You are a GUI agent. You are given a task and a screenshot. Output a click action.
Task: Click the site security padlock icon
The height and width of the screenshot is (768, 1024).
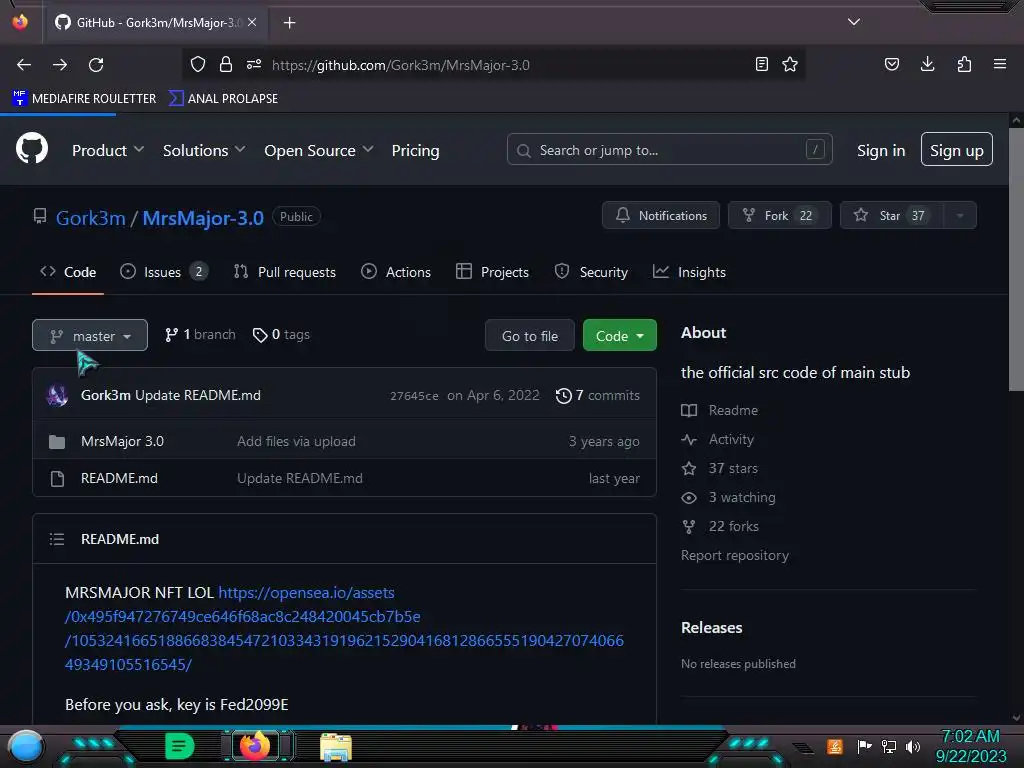pos(226,64)
